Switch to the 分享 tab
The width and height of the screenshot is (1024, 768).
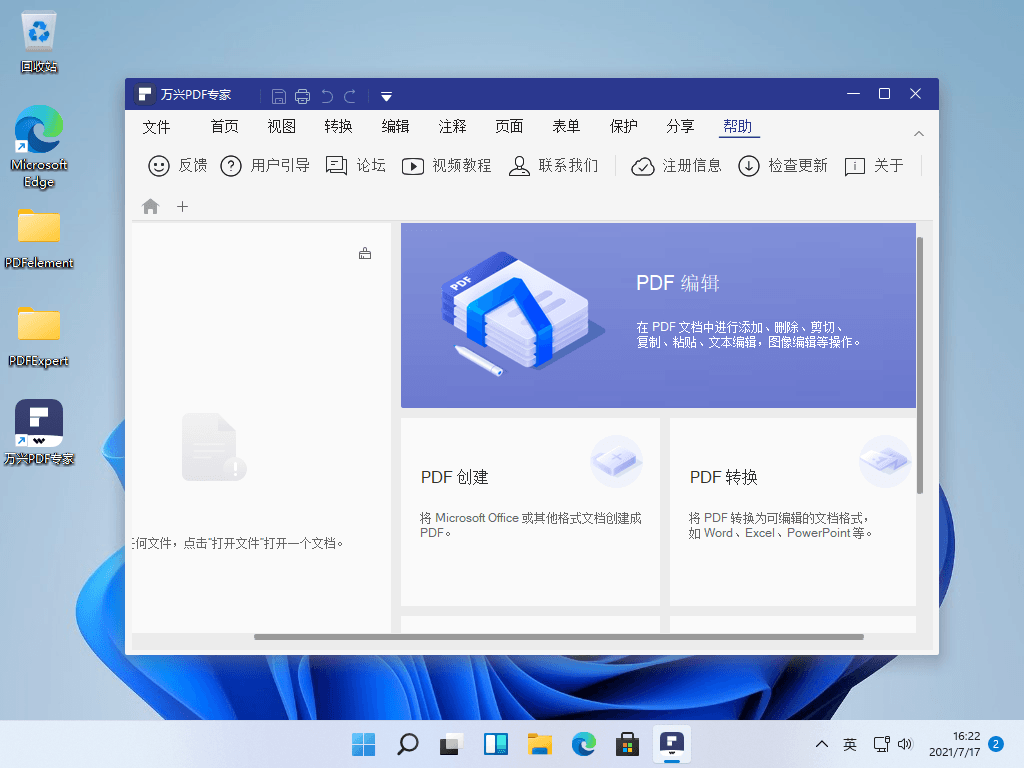[x=680, y=127]
